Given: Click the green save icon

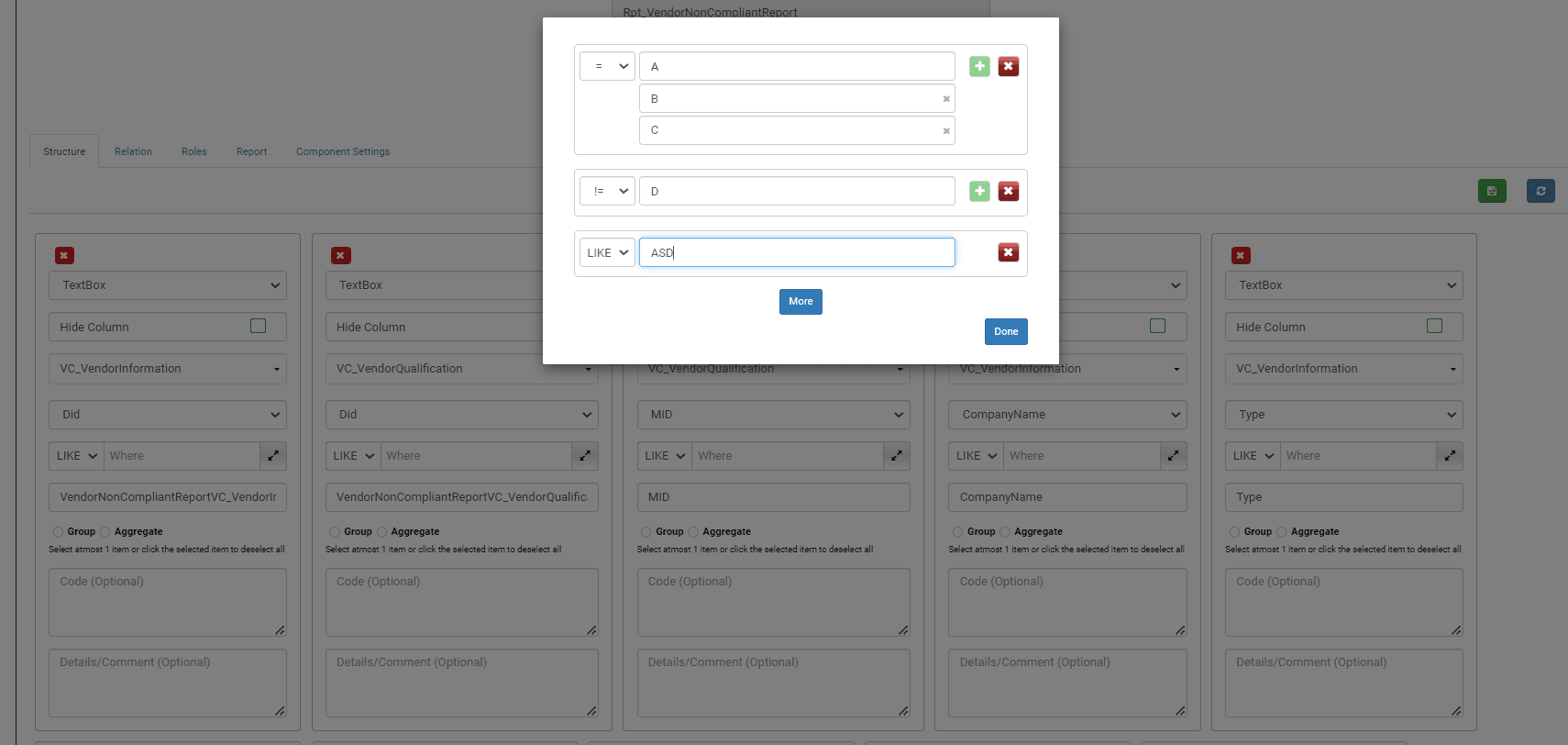Looking at the screenshot, I should tap(1492, 191).
